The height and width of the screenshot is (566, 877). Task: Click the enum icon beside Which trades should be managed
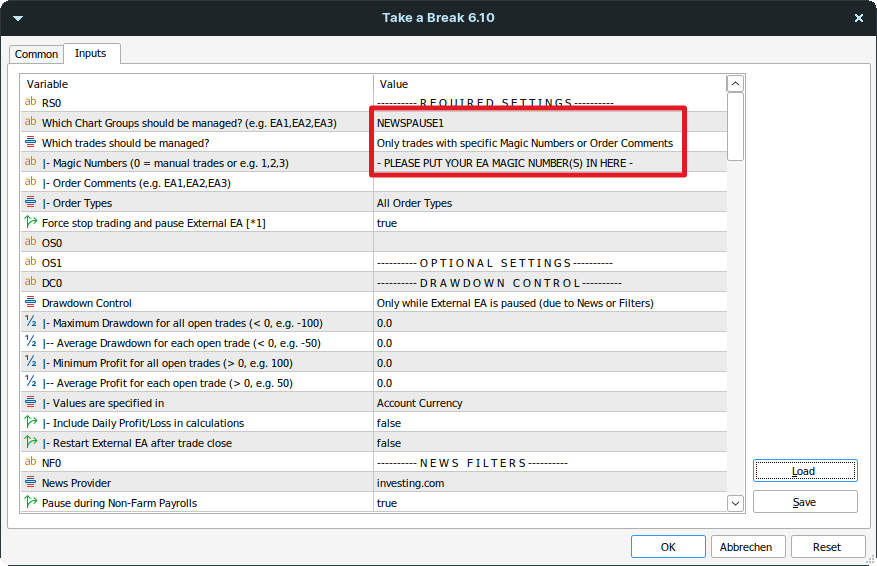tap(30, 143)
